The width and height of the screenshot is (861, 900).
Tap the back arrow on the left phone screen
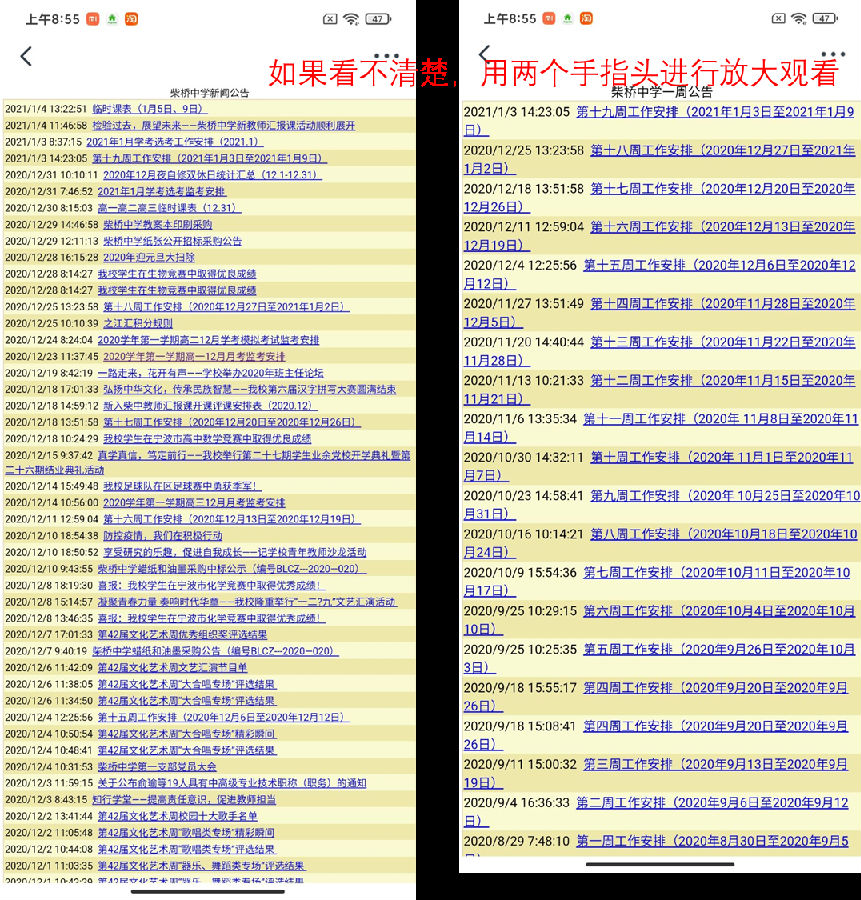tap(26, 57)
